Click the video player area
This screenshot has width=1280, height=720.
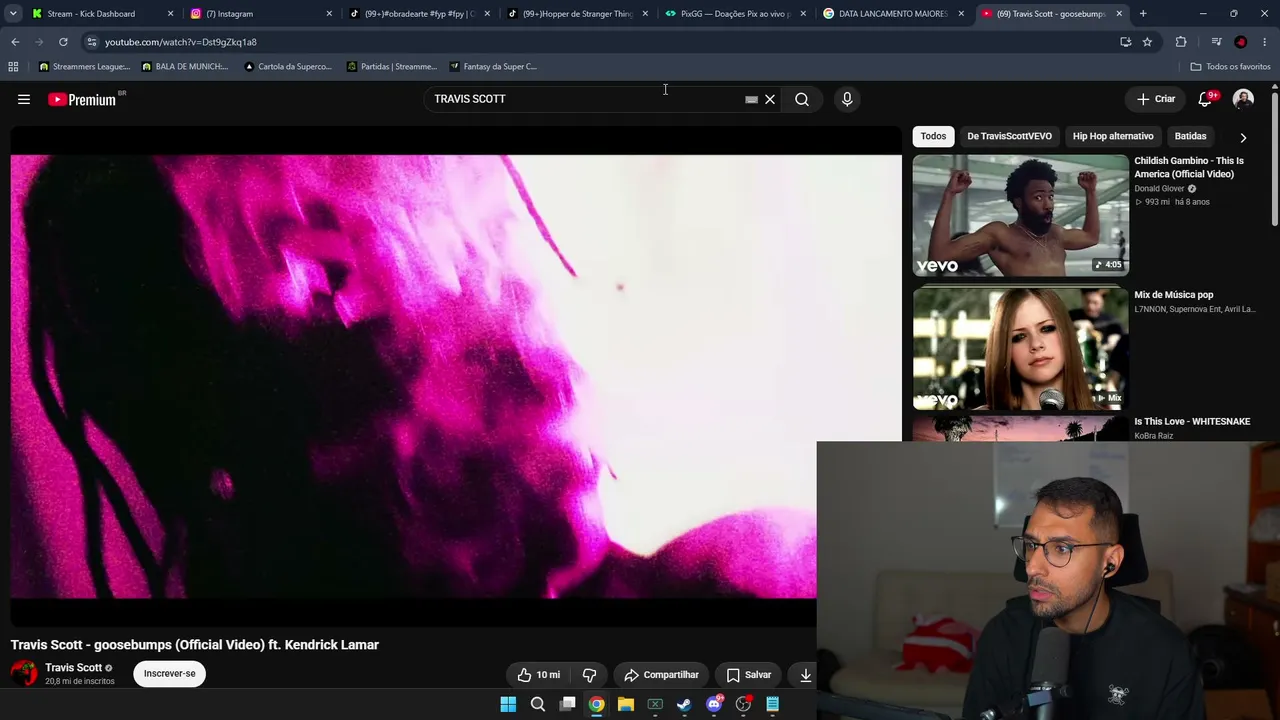pyautogui.click(x=456, y=376)
